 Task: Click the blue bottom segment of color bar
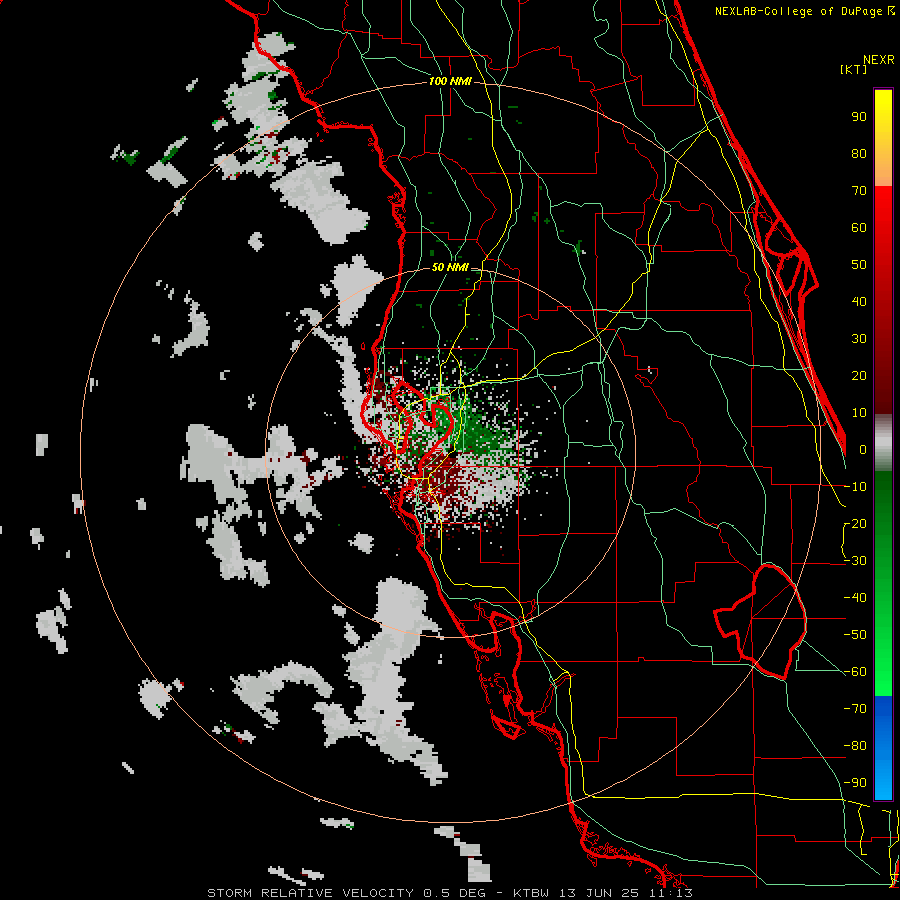(x=883, y=748)
